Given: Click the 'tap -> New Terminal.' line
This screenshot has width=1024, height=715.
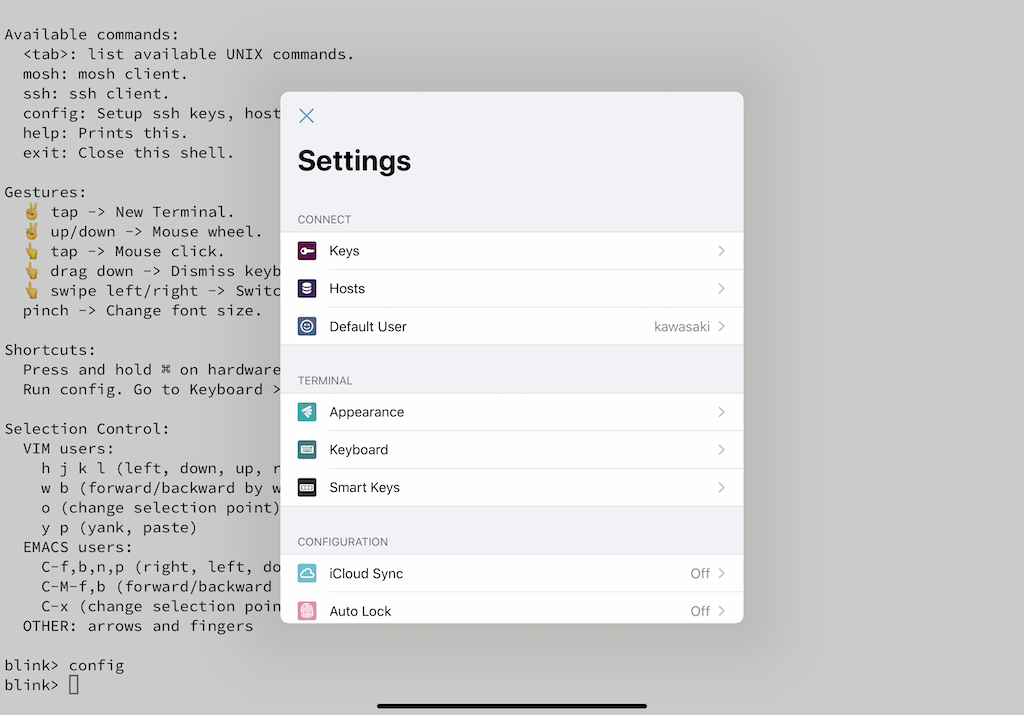Looking at the screenshot, I should click(x=129, y=212).
